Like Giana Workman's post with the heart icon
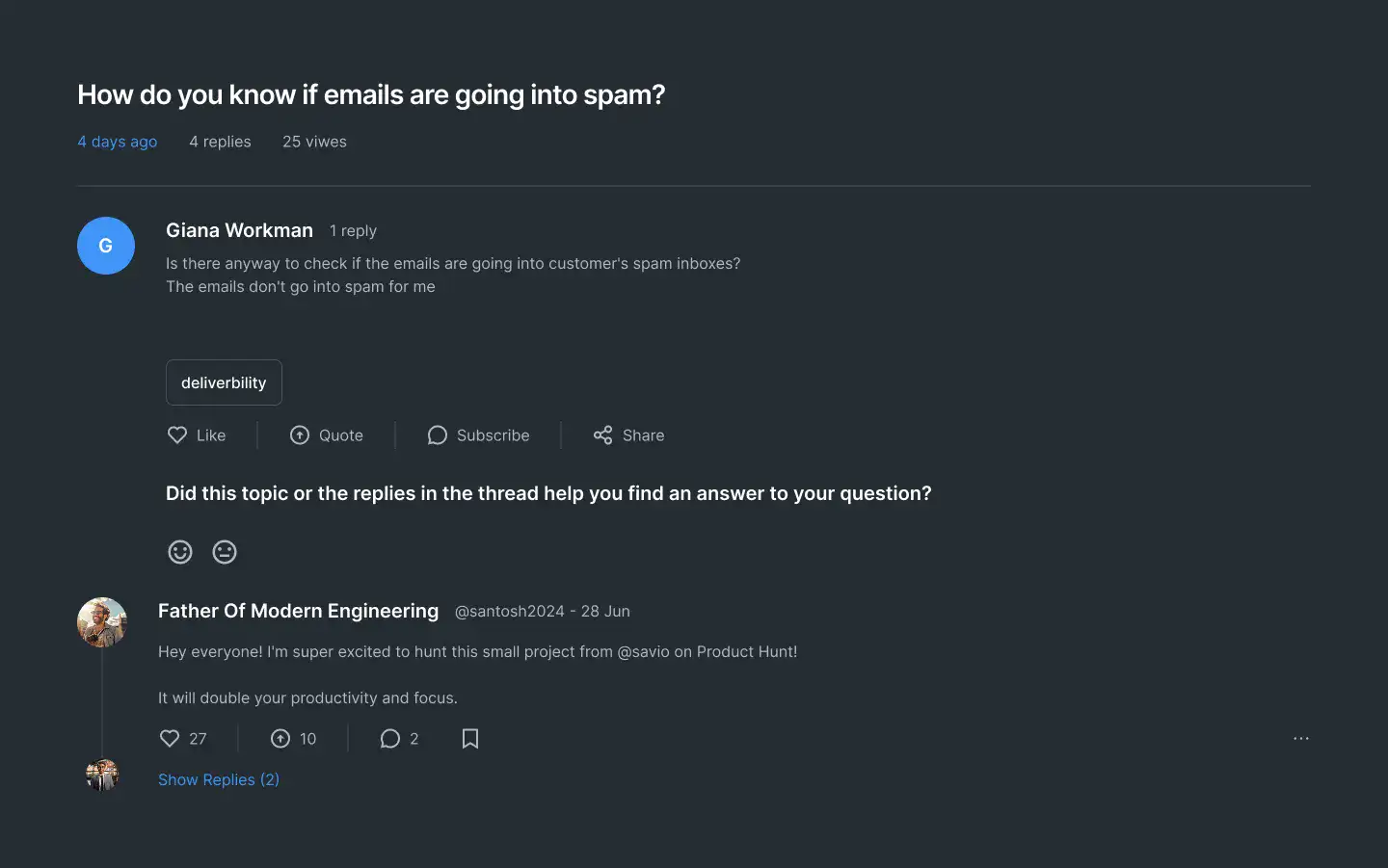Screen dimensions: 1388x868 177,435
